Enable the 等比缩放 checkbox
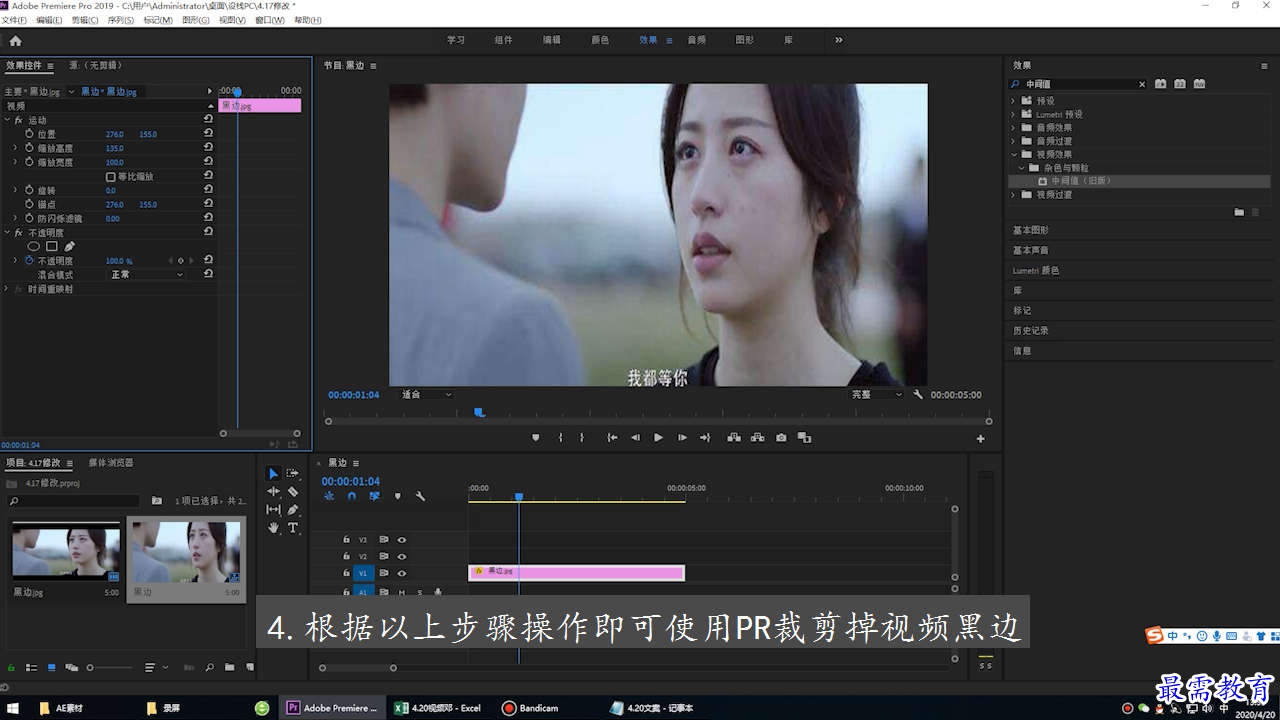Screen dimensions: 1280x720 coord(110,176)
